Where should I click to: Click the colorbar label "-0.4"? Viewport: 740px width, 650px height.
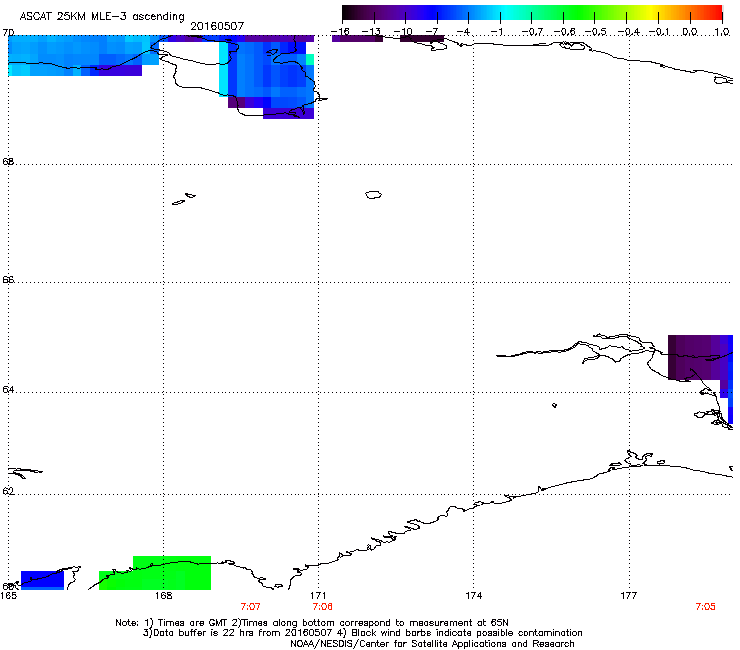click(x=629, y=32)
